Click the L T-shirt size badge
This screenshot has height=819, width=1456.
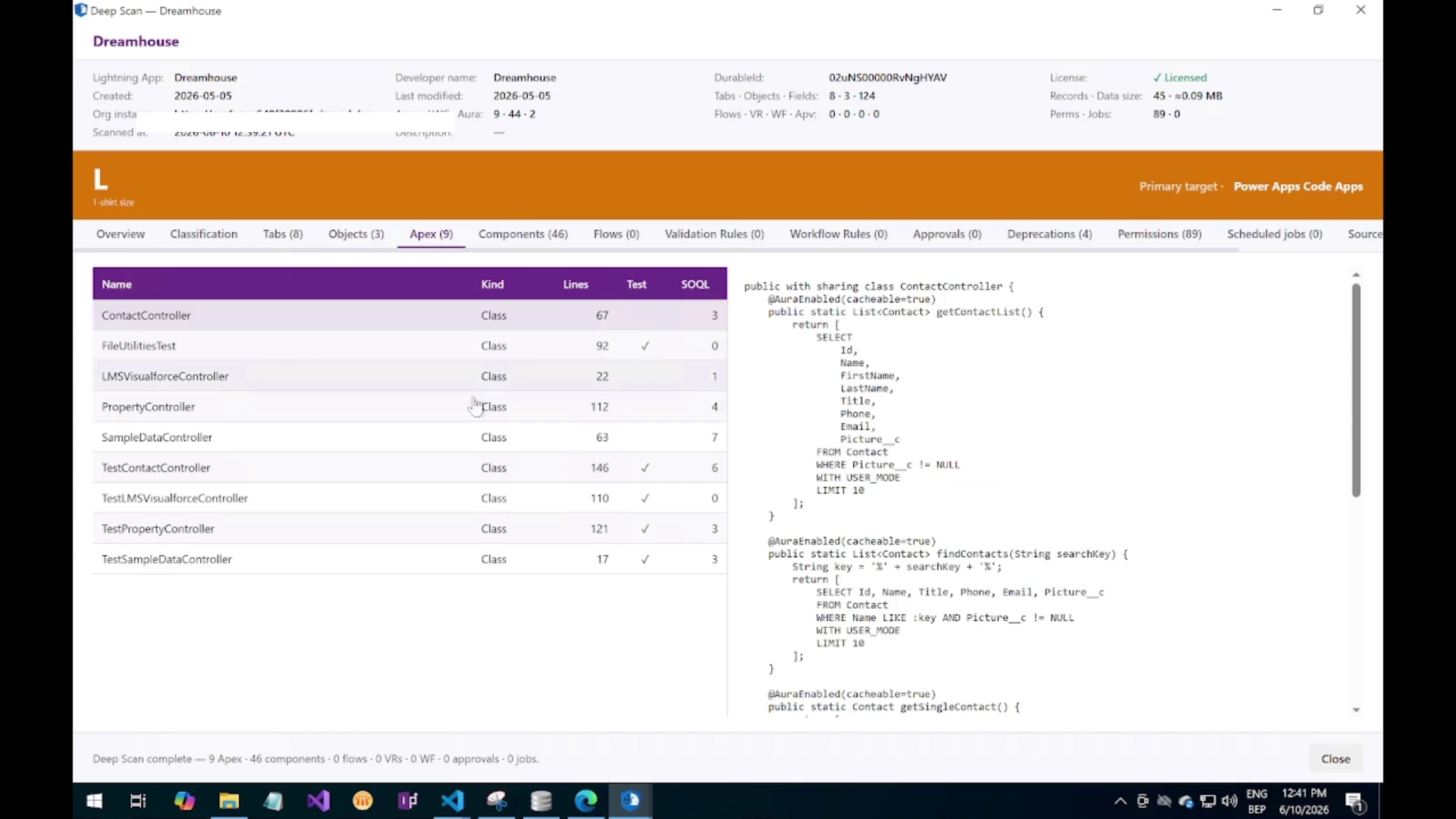[x=101, y=180]
